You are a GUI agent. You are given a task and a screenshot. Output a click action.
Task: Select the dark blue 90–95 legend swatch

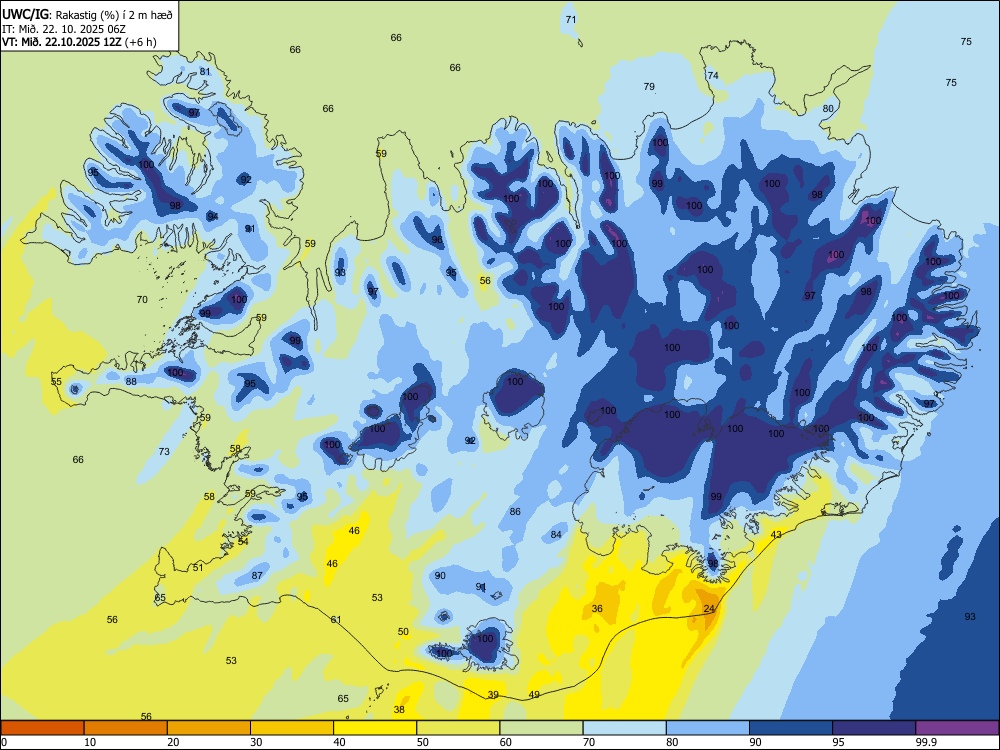(791, 728)
